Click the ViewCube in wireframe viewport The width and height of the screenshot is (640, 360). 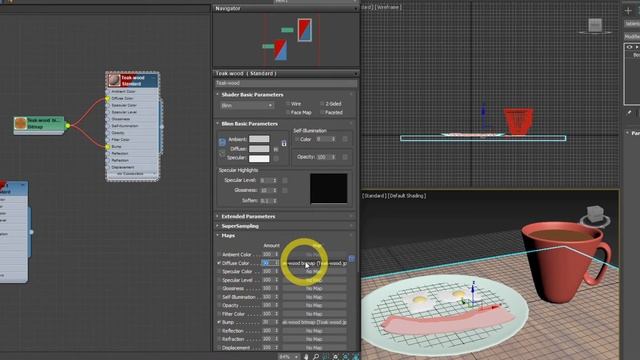tap(595, 26)
